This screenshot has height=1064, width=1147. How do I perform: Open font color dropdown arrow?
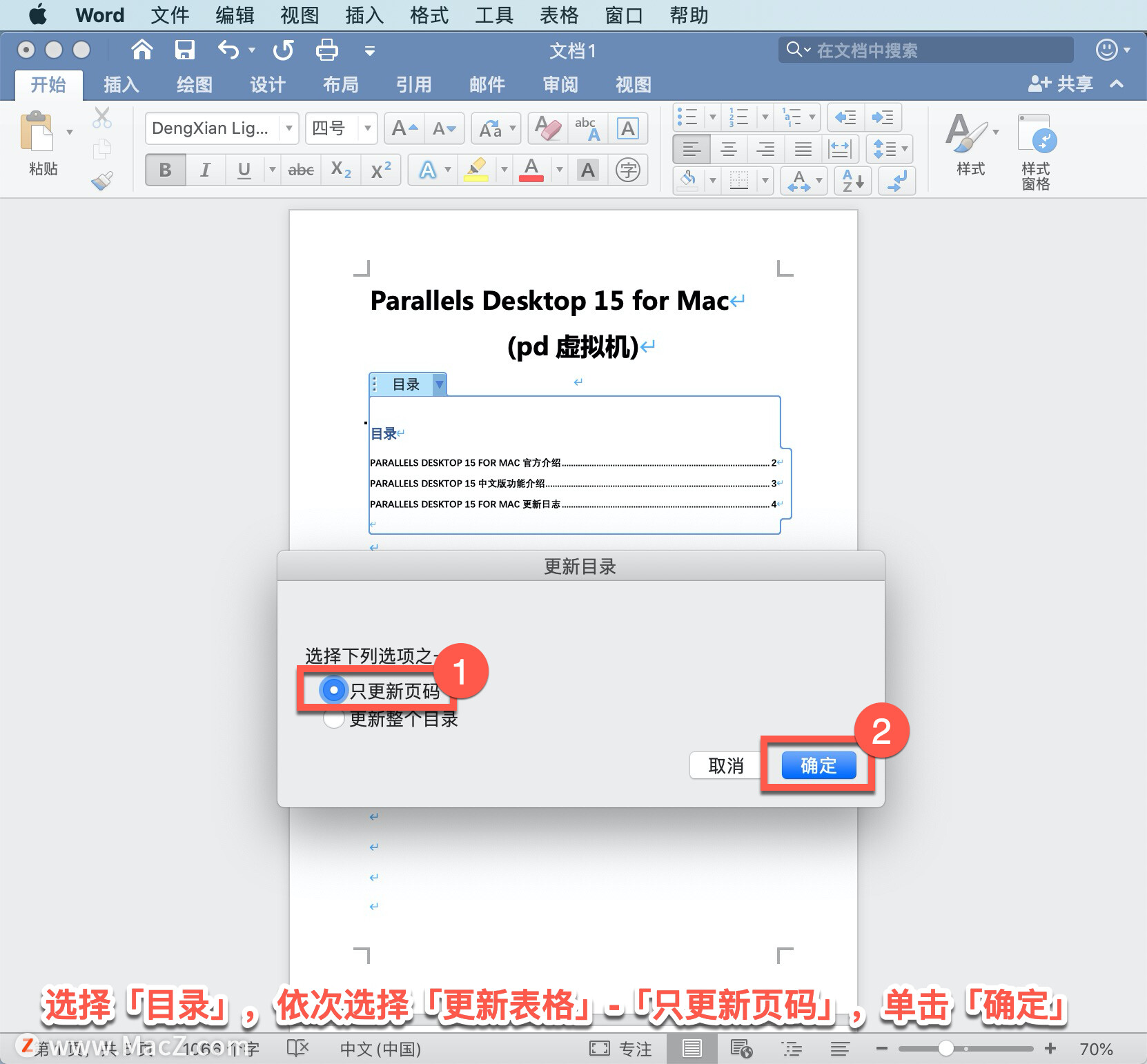tap(559, 170)
